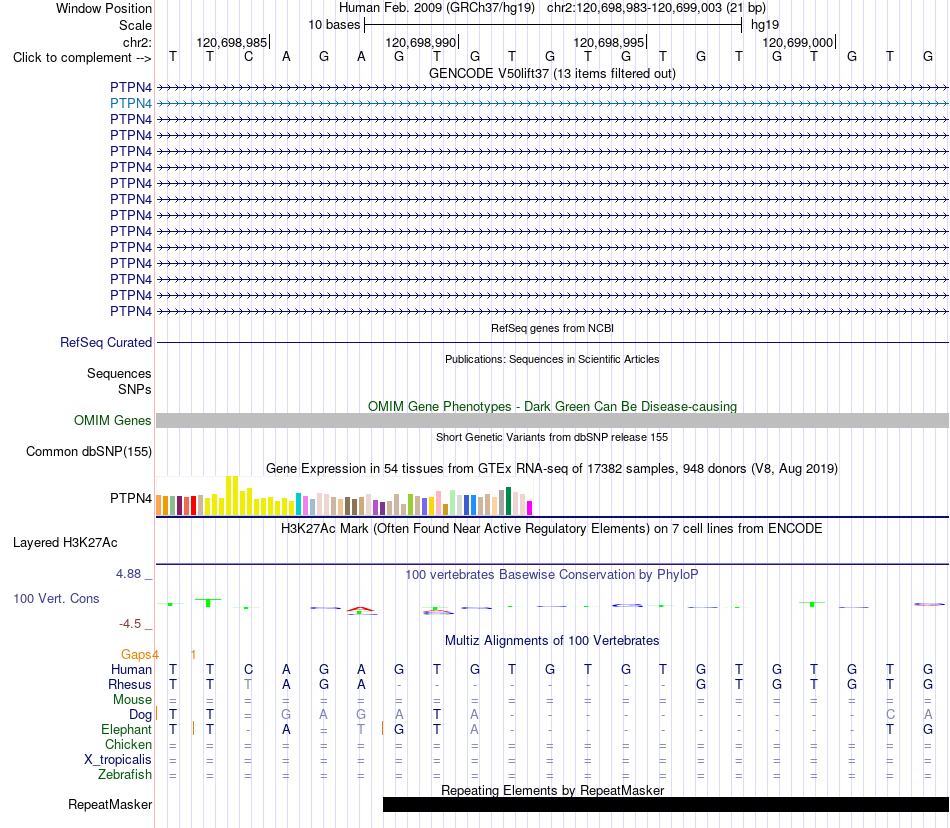This screenshot has width=950, height=828.
Task: Click the OMIM Gene Phenotypes title text
Action: pos(552,406)
